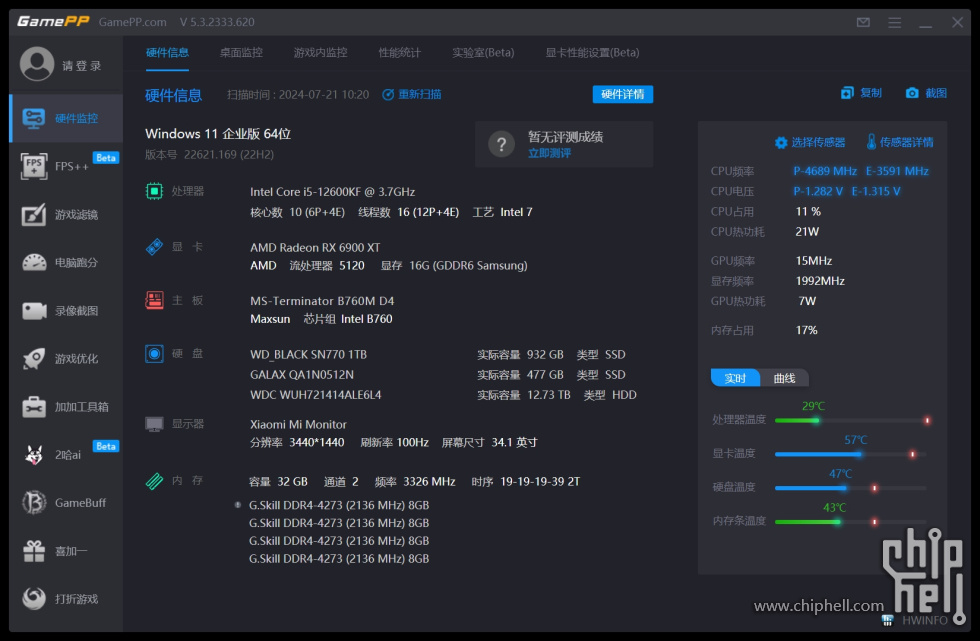Switch to the 桌面监控 tab
The image size is (980, 641).
click(241, 52)
